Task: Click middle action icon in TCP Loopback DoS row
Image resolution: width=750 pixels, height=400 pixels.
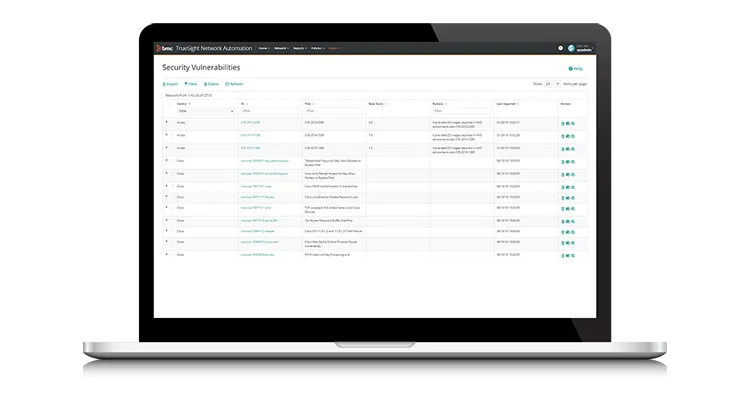Action: tap(568, 209)
